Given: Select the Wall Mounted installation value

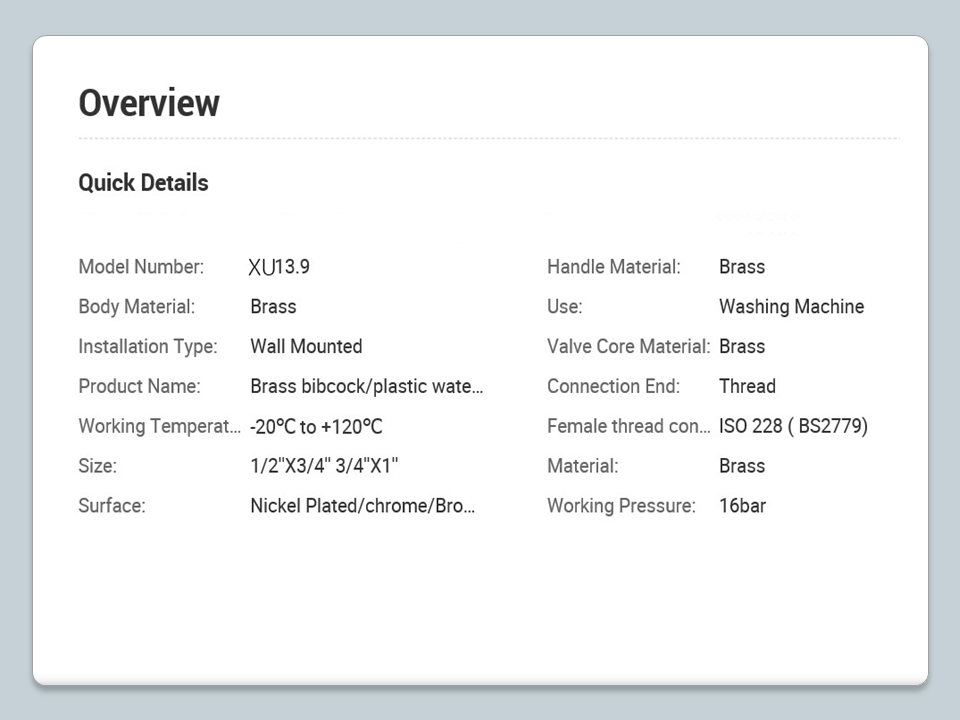Looking at the screenshot, I should (x=306, y=347).
